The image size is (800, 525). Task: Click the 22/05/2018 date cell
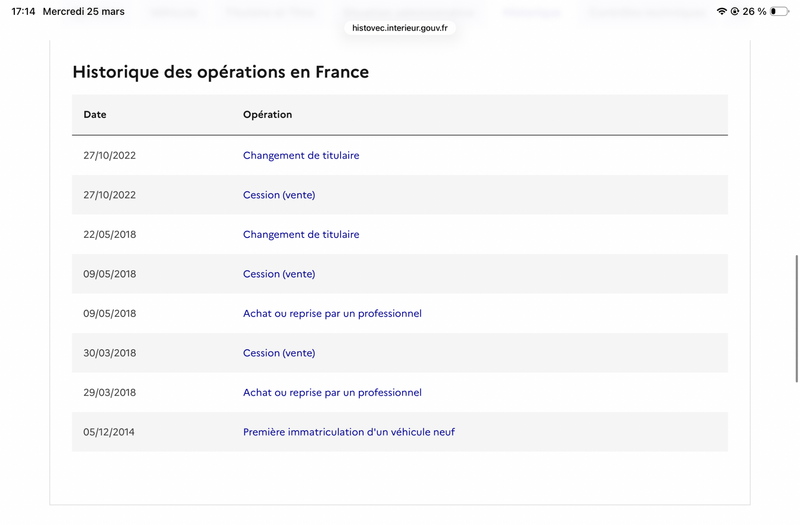(109, 235)
